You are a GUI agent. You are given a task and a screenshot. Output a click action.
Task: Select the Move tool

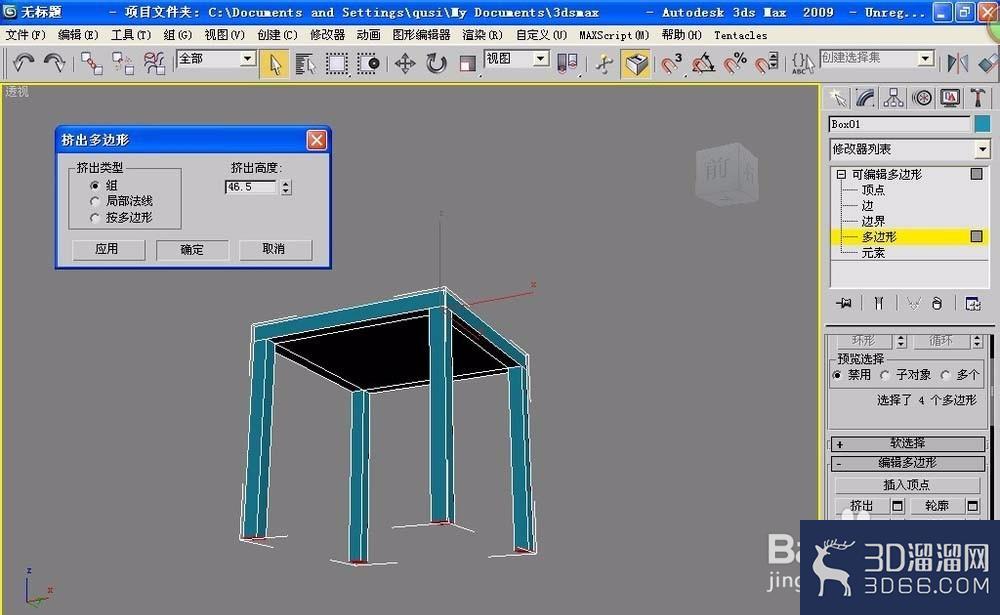click(405, 64)
